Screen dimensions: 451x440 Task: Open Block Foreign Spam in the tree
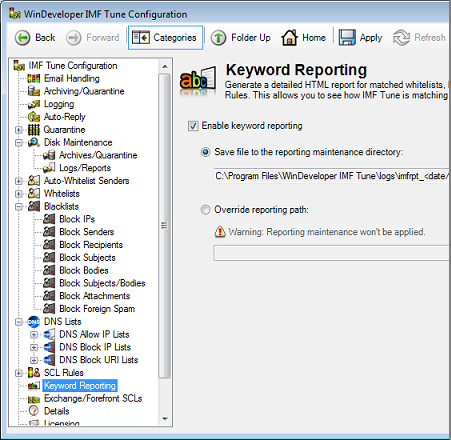click(97, 309)
